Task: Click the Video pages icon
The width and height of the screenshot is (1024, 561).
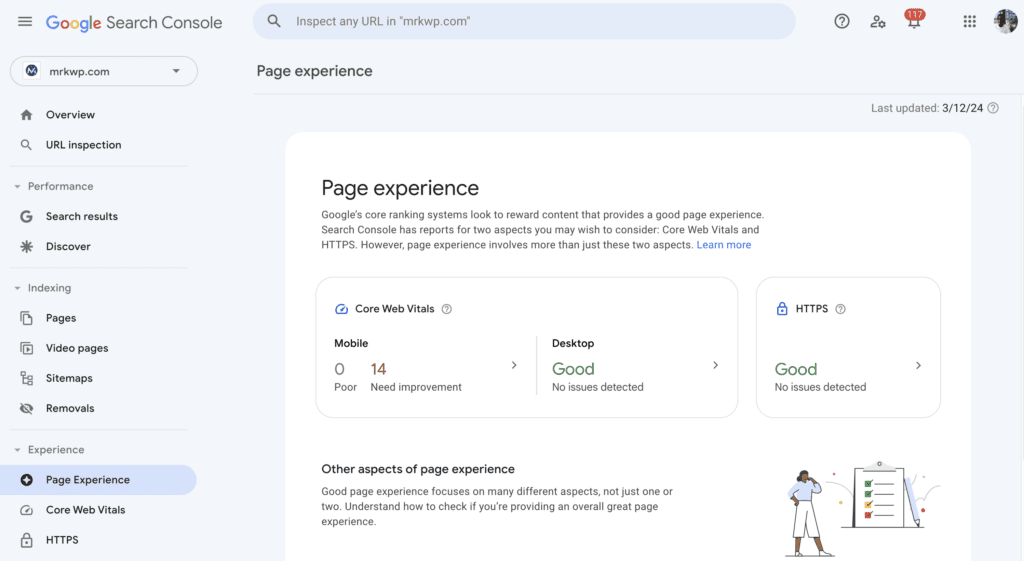Action: click(x=26, y=348)
